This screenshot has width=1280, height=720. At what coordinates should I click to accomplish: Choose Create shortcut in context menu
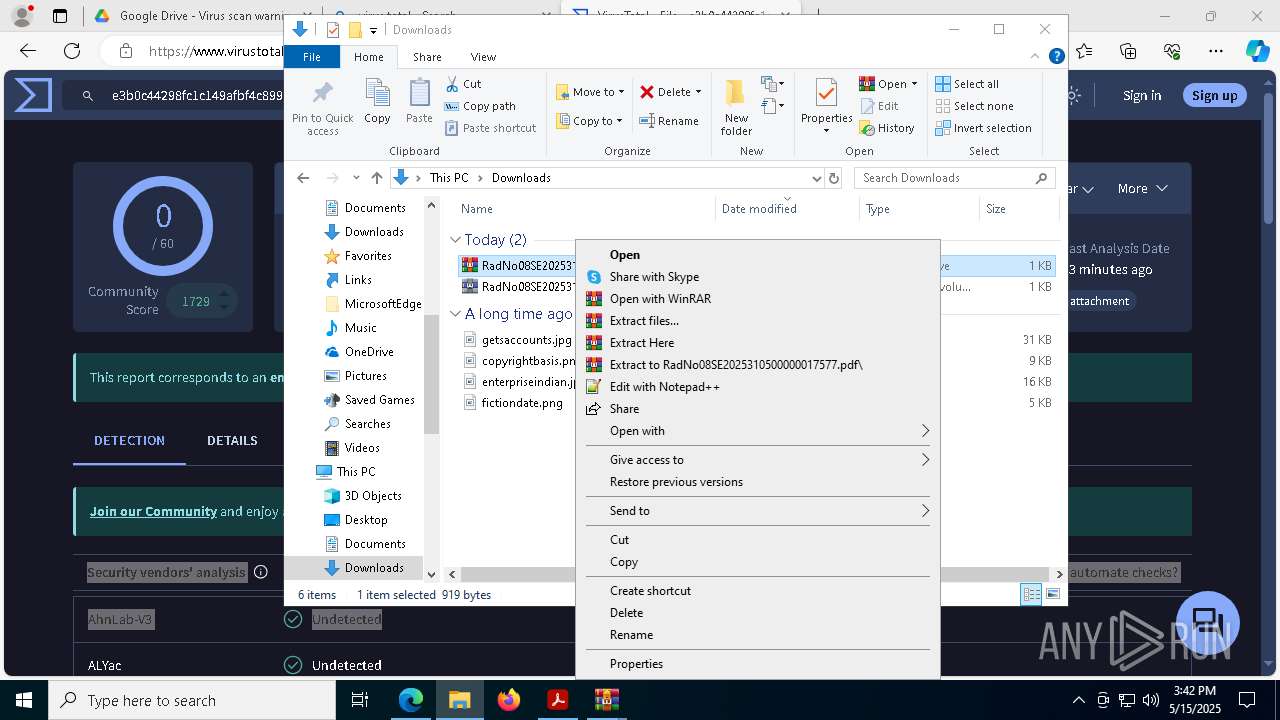coord(757,591)
